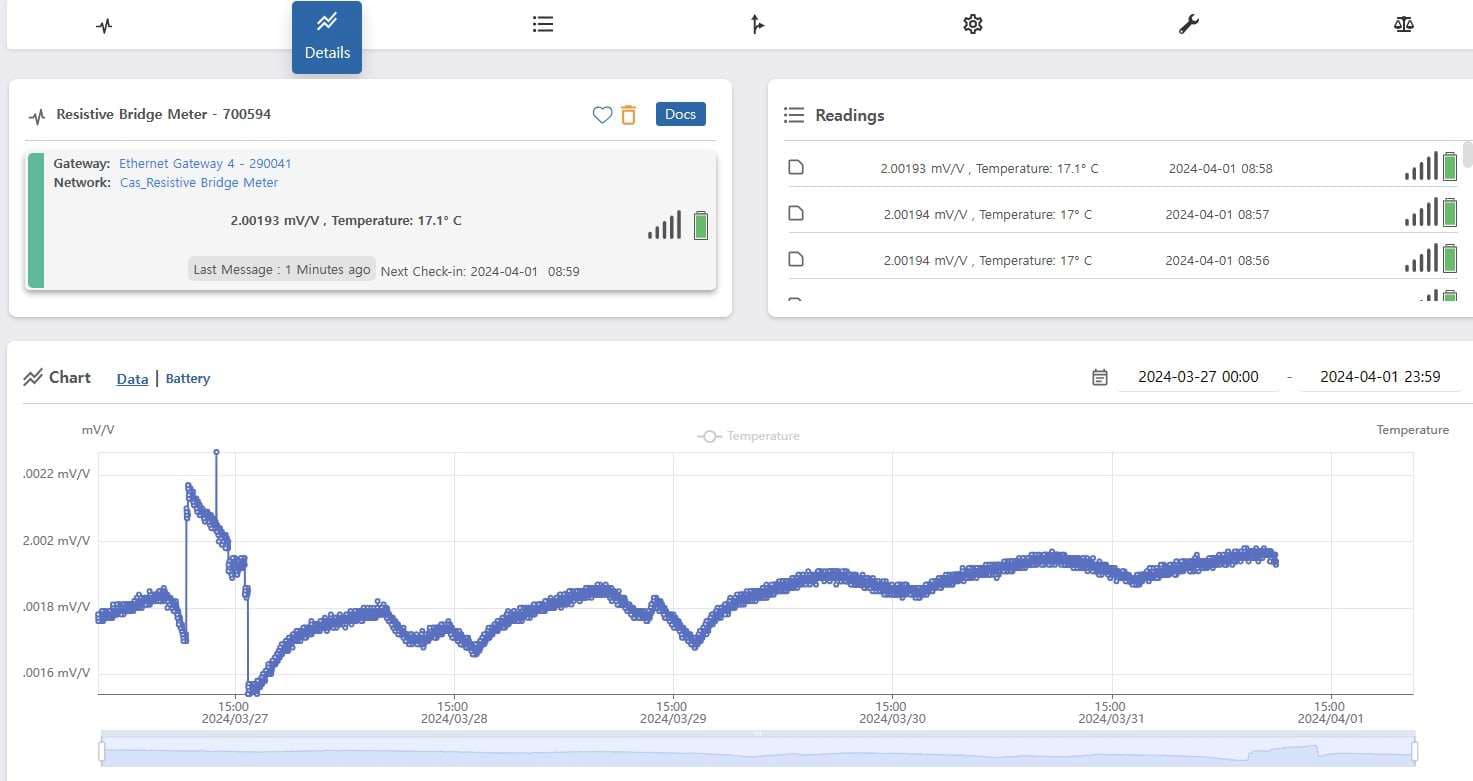This screenshot has height=781, width=1473.
Task: Open the readings list tab icon
Action: 543,24
